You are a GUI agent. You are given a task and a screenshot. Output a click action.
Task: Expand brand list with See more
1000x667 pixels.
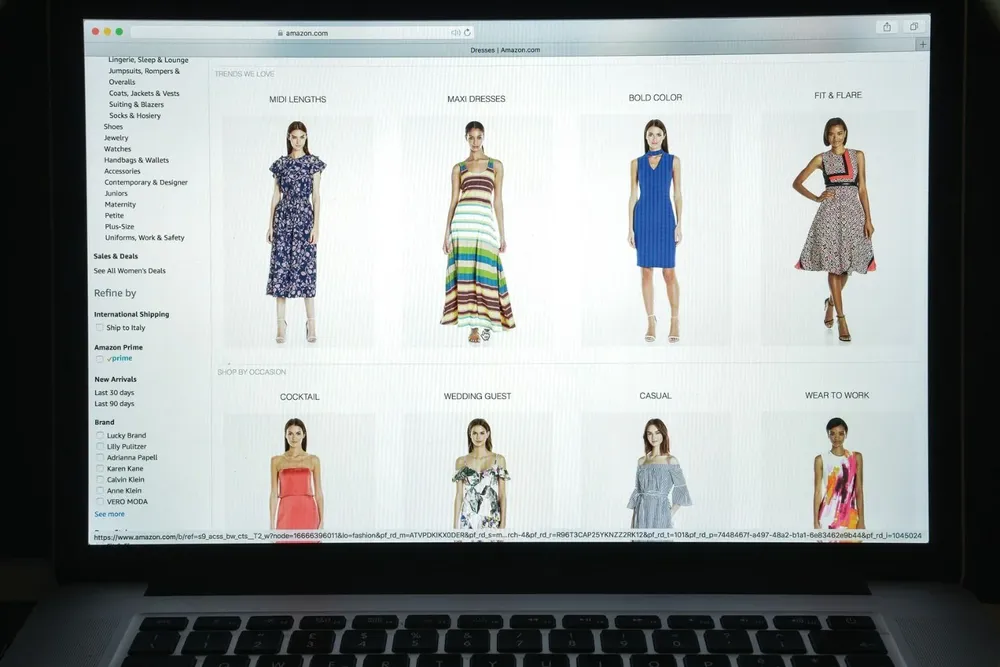coord(109,514)
